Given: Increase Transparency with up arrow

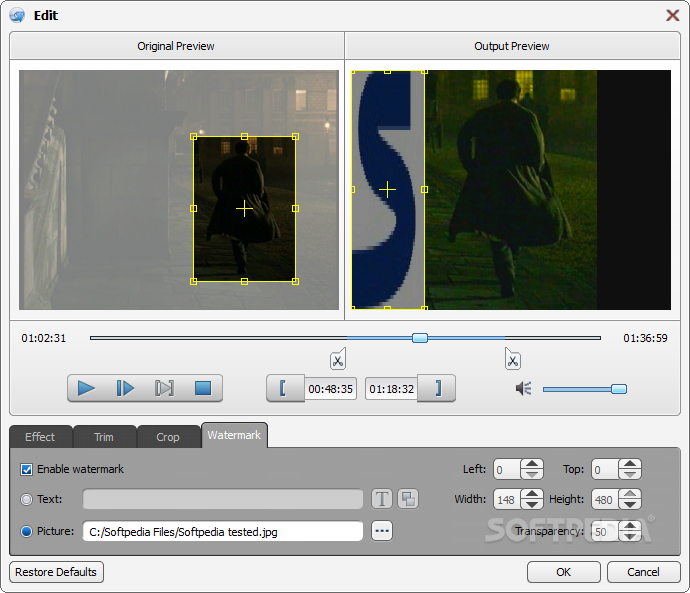Looking at the screenshot, I should (630, 526).
